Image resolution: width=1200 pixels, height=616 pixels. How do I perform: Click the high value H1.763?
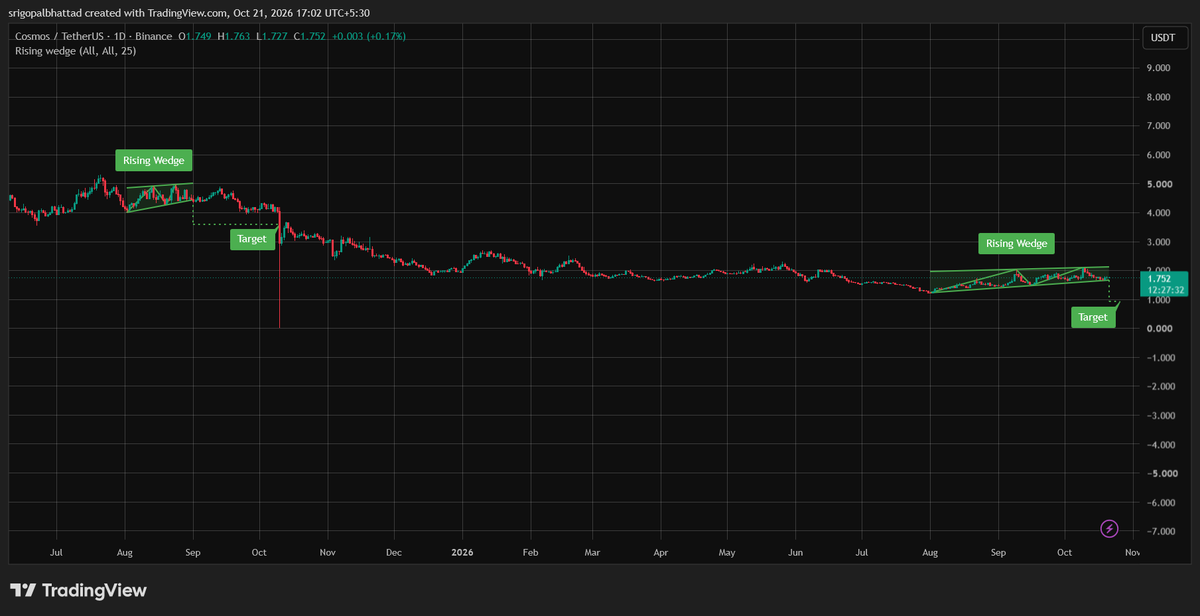[x=234, y=36]
